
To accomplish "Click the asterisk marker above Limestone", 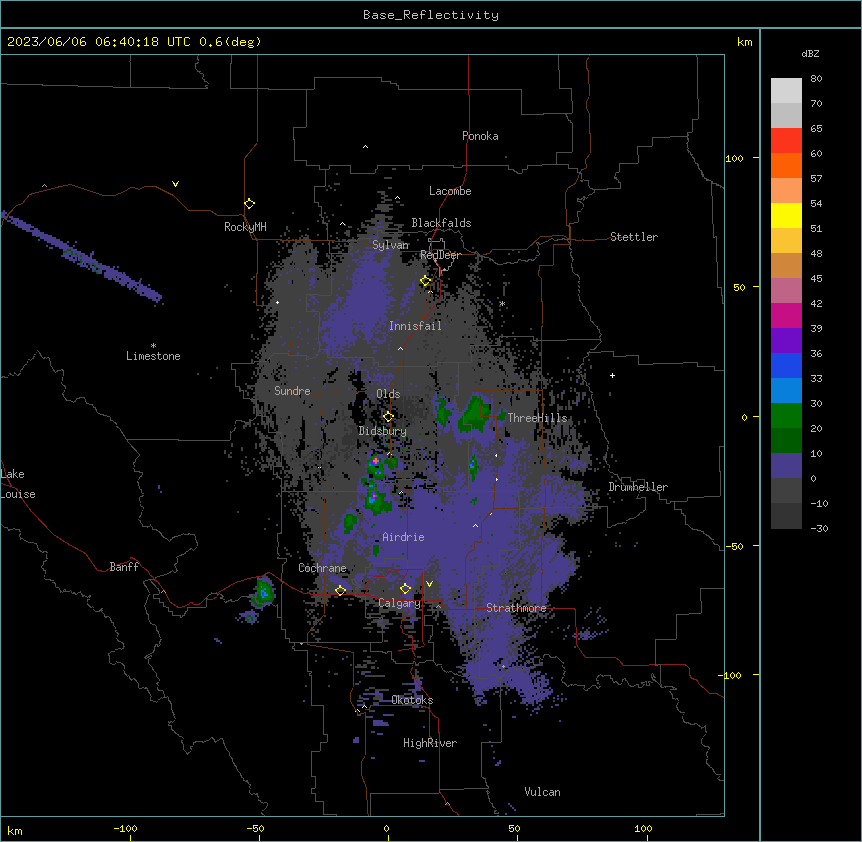I will coord(153,346).
